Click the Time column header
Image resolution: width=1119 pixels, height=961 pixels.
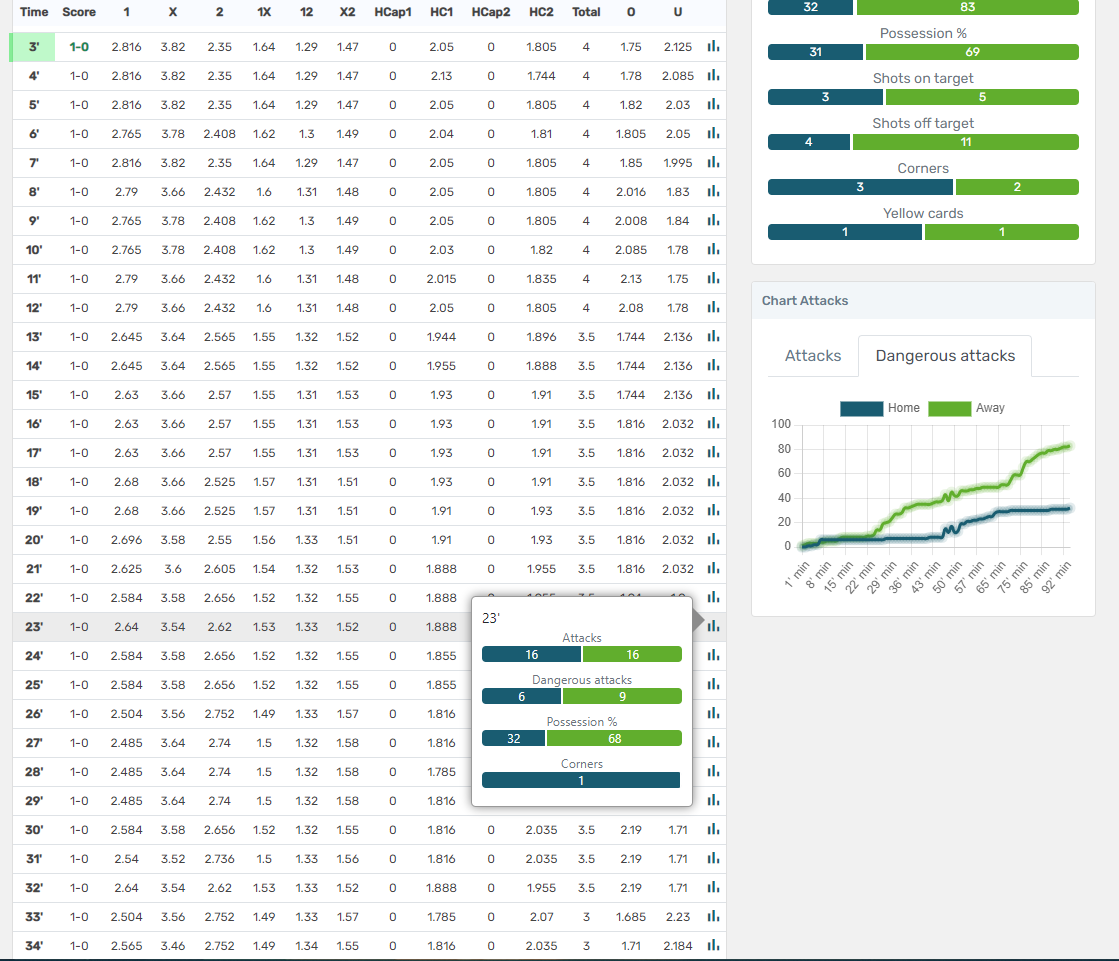pyautogui.click(x=34, y=12)
